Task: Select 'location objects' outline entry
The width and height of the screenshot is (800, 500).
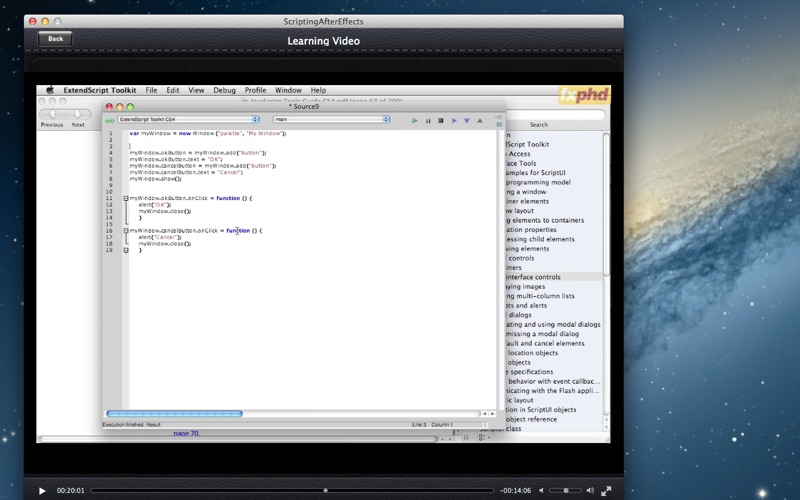Action: (x=533, y=353)
